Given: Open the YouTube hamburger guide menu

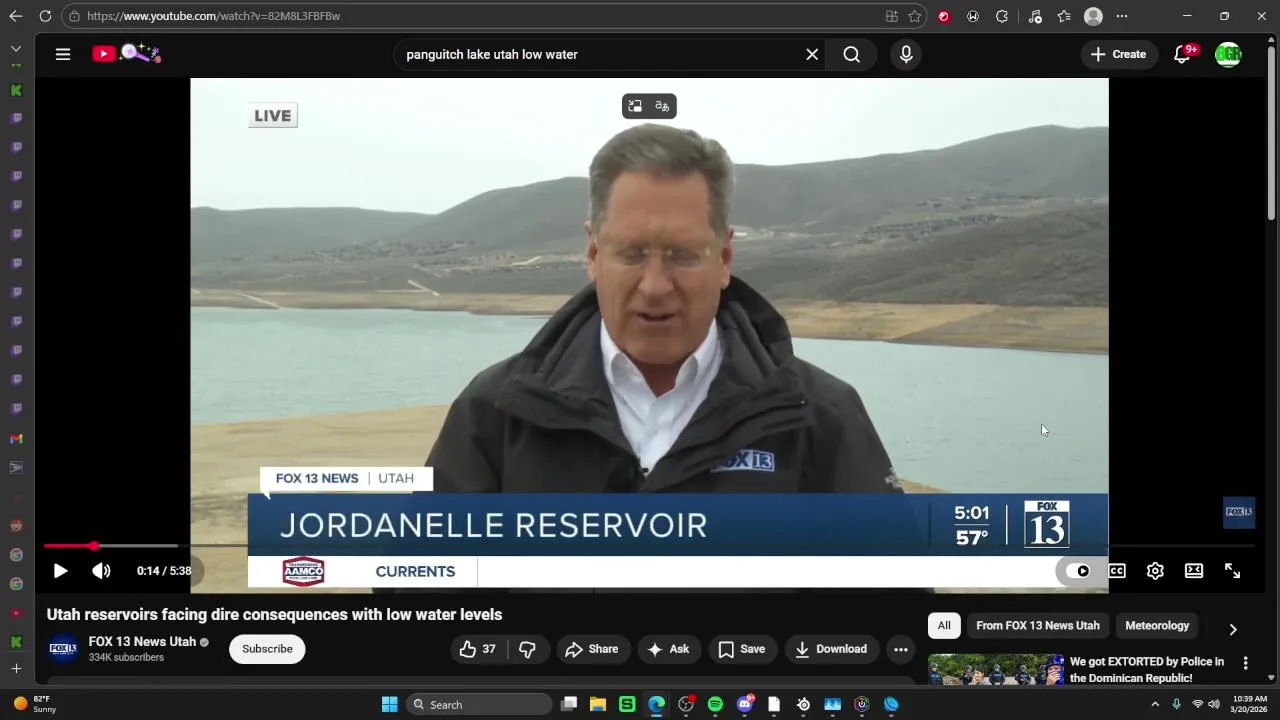Looking at the screenshot, I should click(x=63, y=54).
